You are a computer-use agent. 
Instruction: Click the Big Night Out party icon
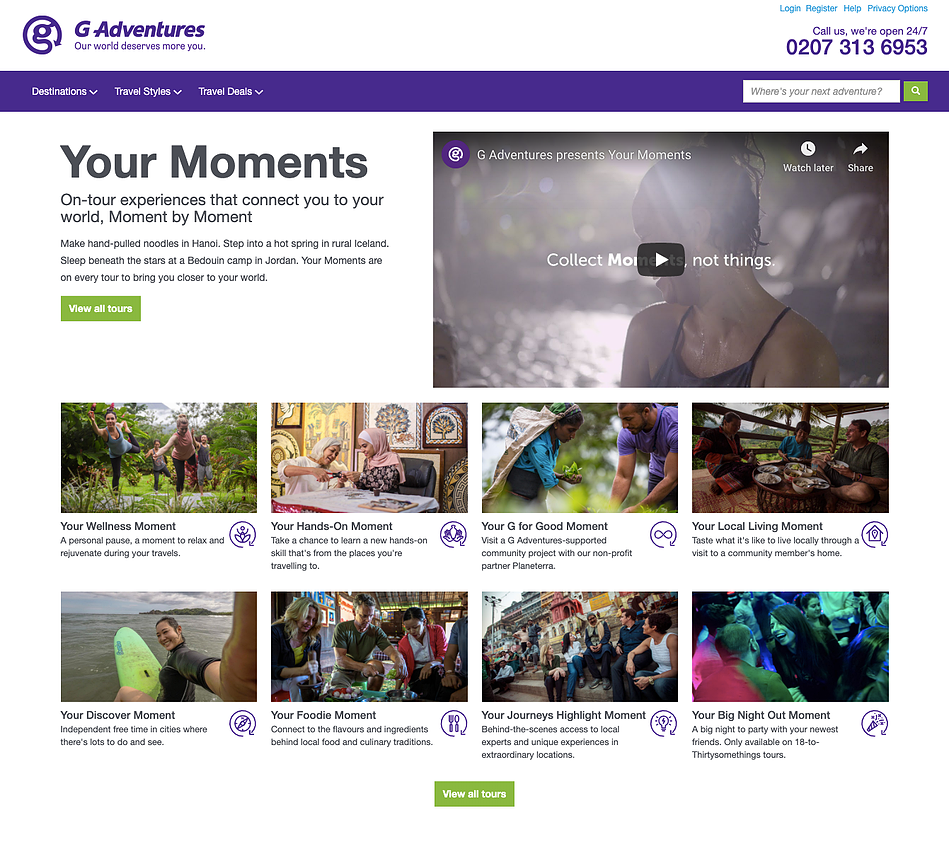[x=875, y=723]
